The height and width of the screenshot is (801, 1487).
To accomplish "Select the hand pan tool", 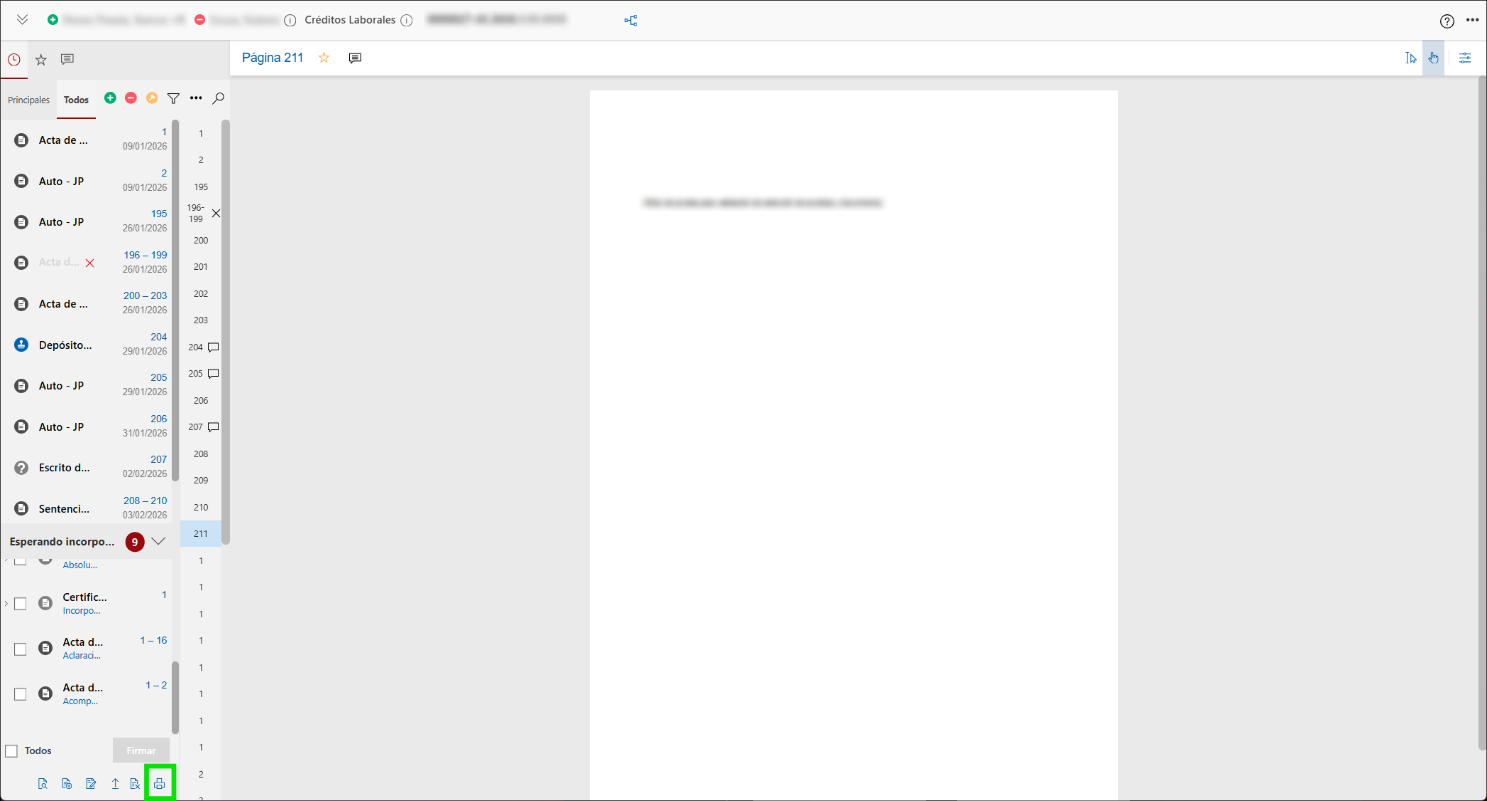I will tap(1433, 58).
